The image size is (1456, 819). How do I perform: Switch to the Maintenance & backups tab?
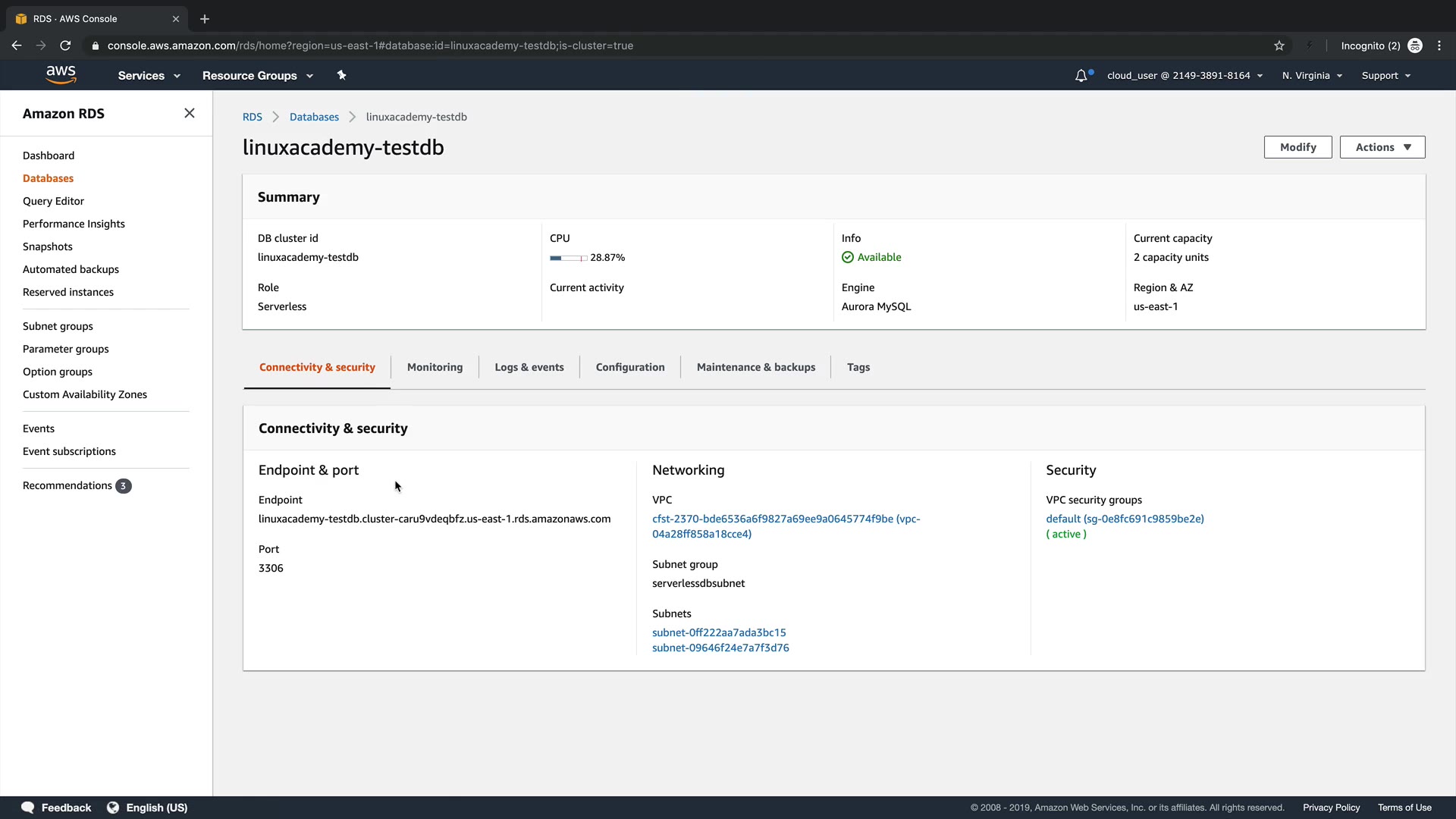(x=755, y=367)
